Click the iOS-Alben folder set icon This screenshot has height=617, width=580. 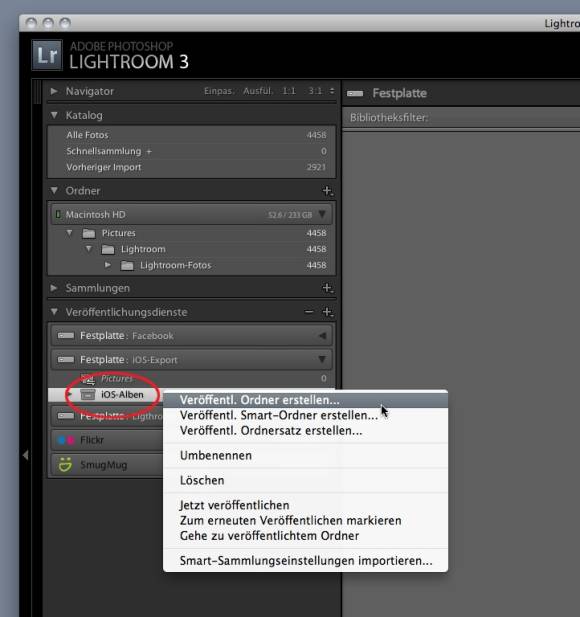[88, 394]
